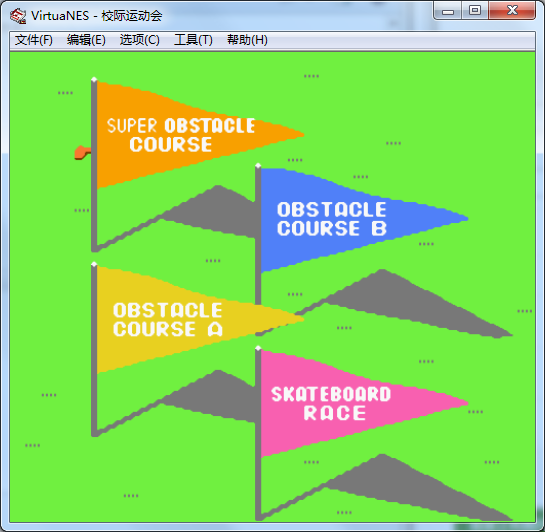Minimize the VirtuaNES window
The height and width of the screenshot is (532, 545).
(448, 11)
